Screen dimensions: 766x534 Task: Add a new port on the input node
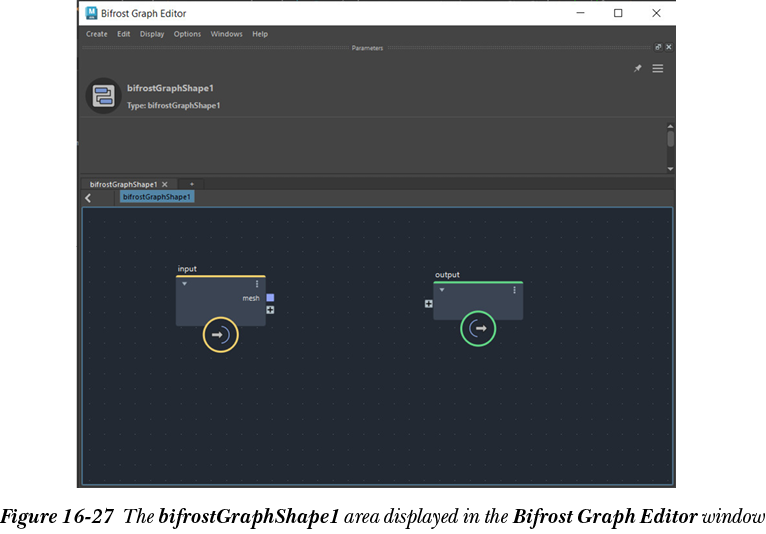(x=270, y=310)
